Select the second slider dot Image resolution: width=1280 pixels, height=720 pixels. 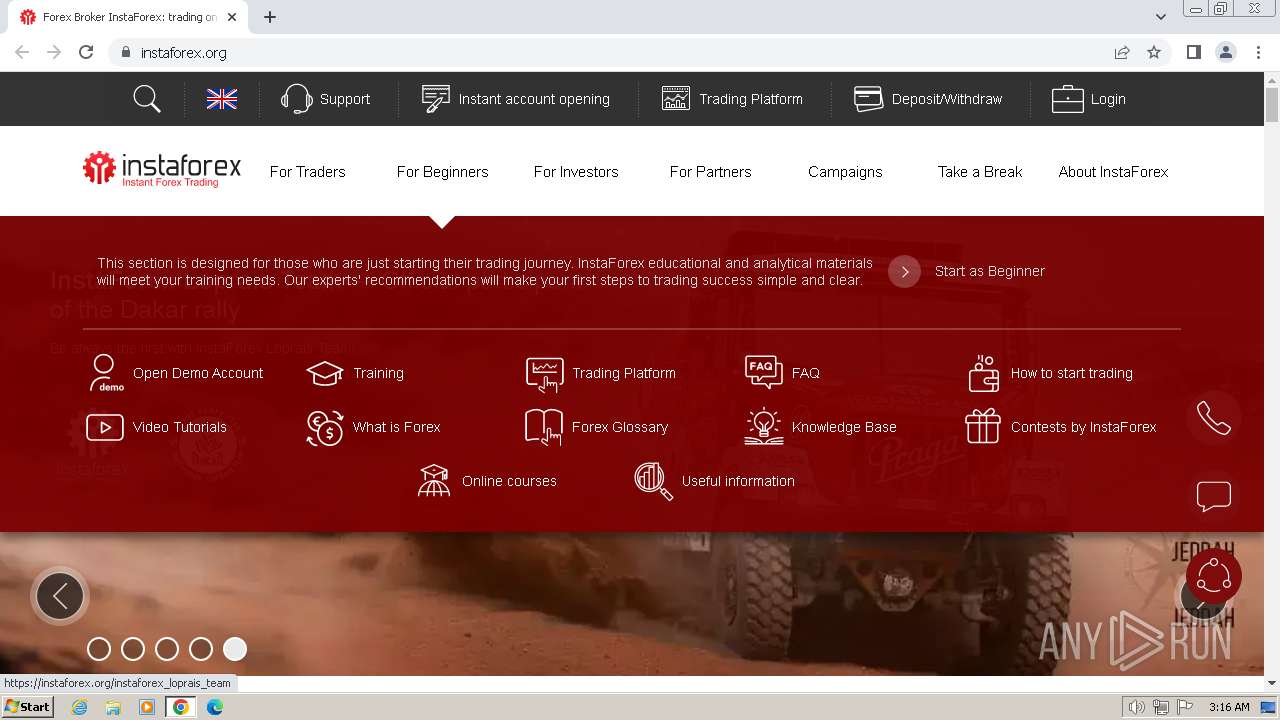pos(133,649)
